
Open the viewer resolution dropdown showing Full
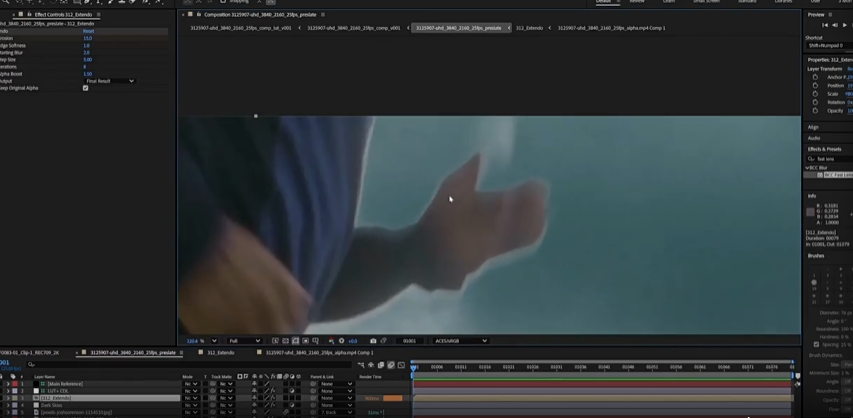(245, 341)
